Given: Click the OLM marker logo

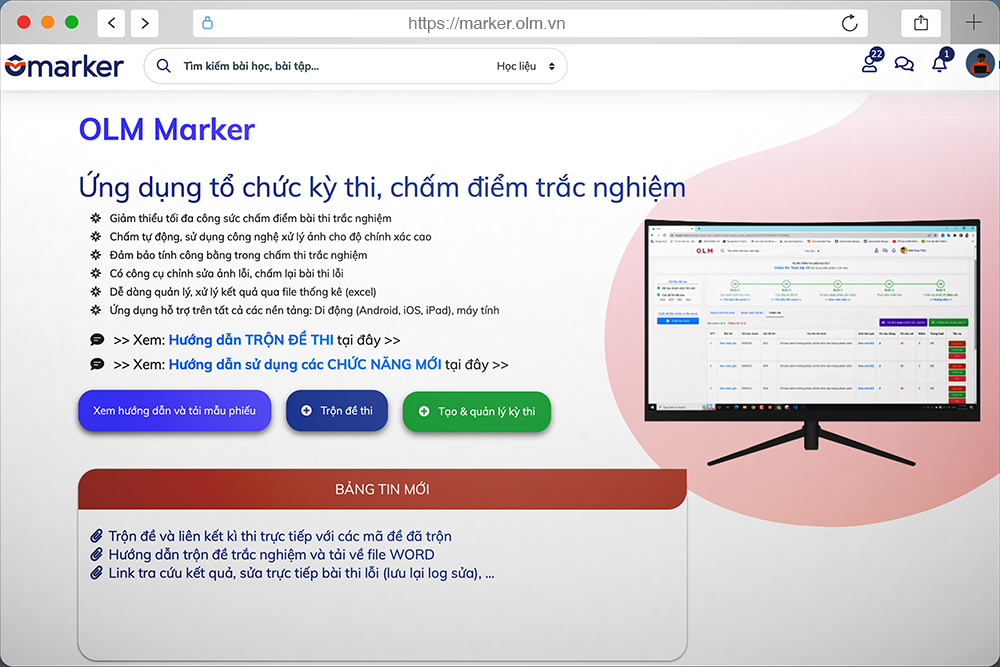Looking at the screenshot, I should click(63, 63).
